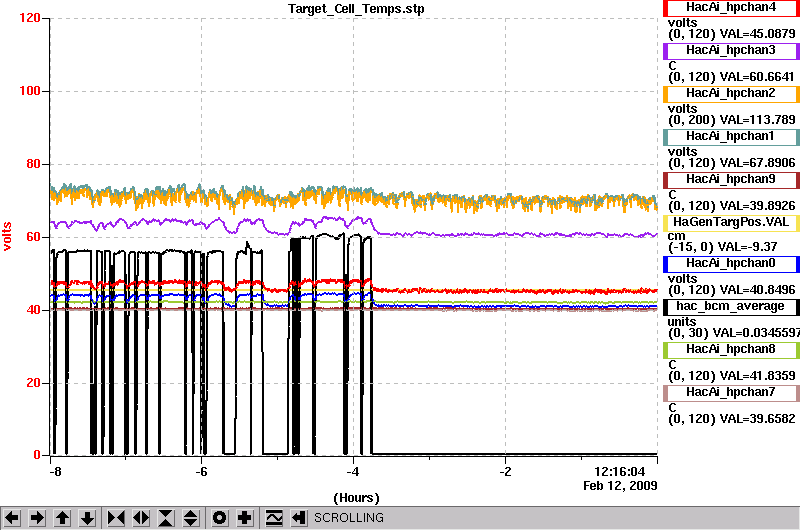Click the horizontal diamond time-axis zoom icon
The height and width of the screenshot is (530, 800).
(141, 518)
